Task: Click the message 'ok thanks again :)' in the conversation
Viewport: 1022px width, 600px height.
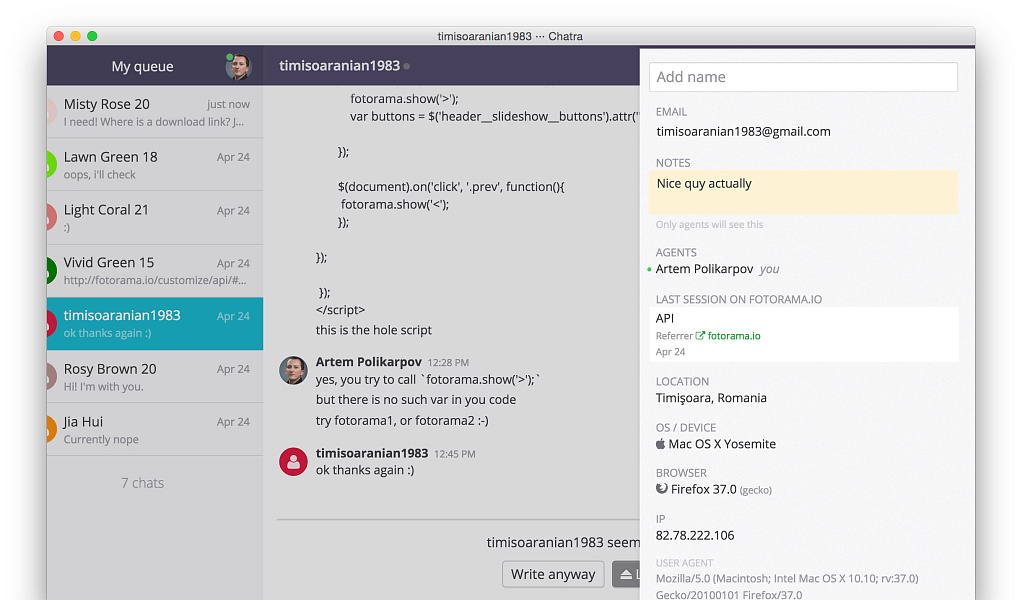Action: coord(365,470)
